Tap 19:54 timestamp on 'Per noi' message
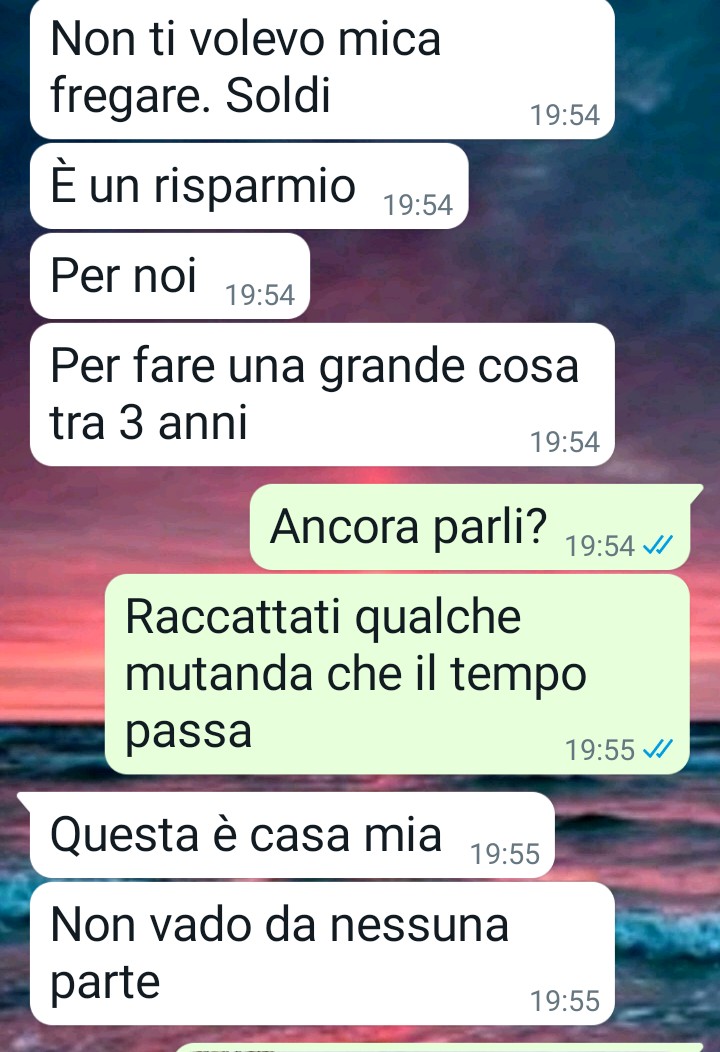This screenshot has height=1052, width=720. [260, 295]
